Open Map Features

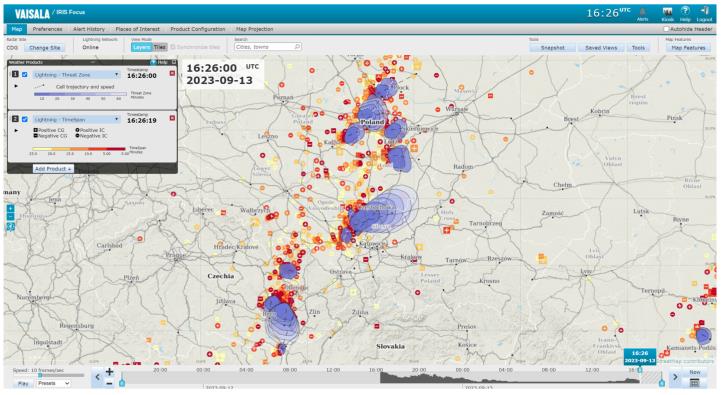pyautogui.click(x=688, y=47)
